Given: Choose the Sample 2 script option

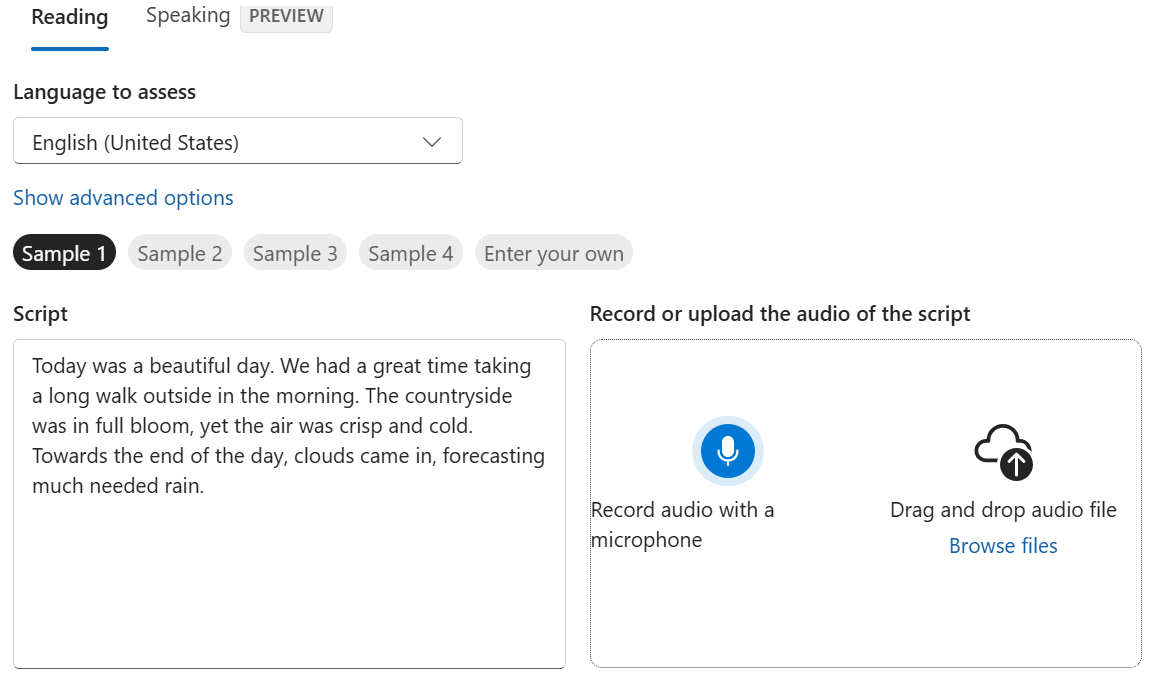Looking at the screenshot, I should (x=180, y=254).
